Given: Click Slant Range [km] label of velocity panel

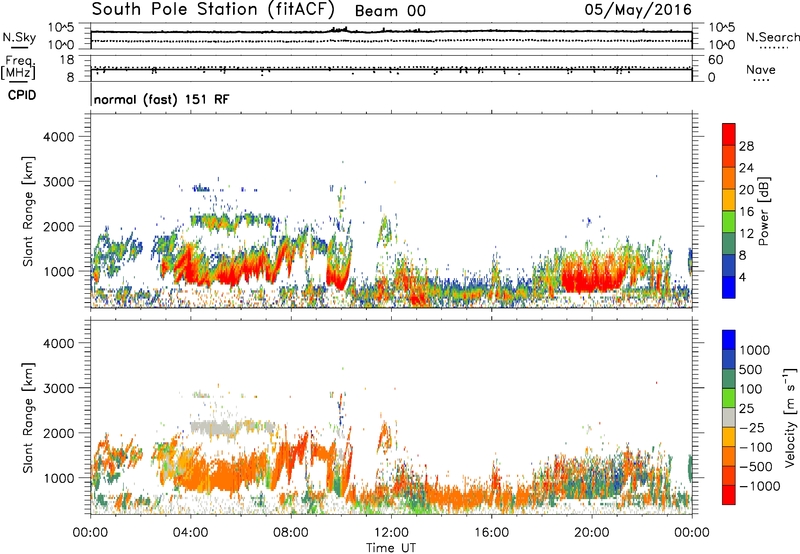Looking at the screenshot, I should (29, 418).
